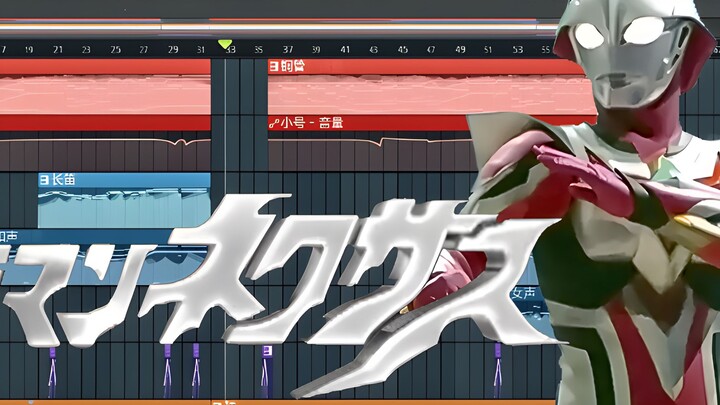The height and width of the screenshot is (405, 720).
Task: Click the pattern icon beside 铜管
Action: tap(274, 67)
